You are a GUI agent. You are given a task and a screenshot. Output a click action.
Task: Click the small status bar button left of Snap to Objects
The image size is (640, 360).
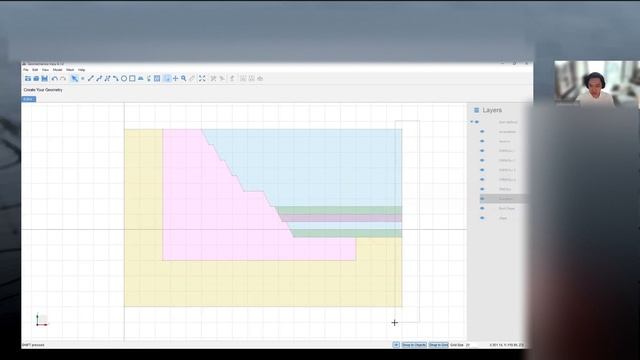(396, 345)
